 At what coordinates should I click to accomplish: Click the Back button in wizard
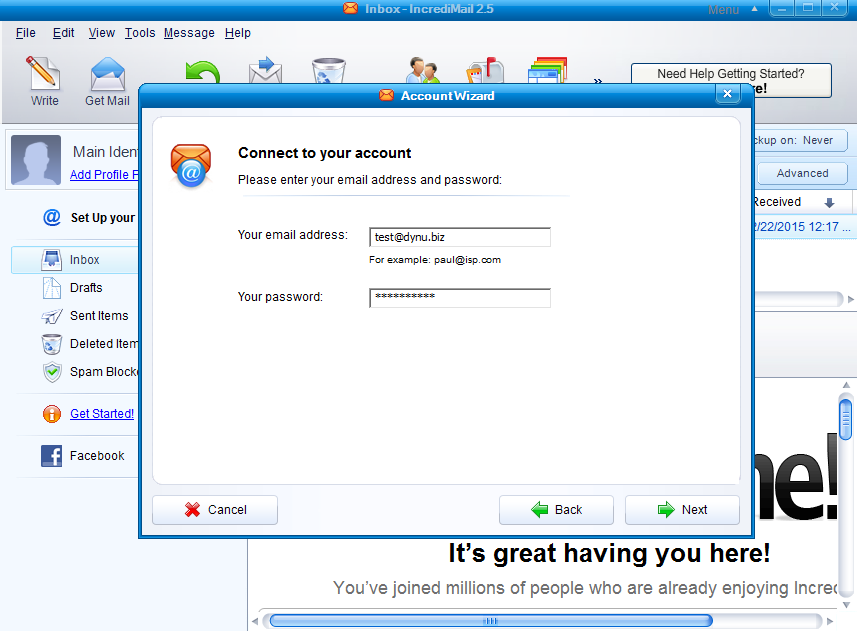(556, 510)
